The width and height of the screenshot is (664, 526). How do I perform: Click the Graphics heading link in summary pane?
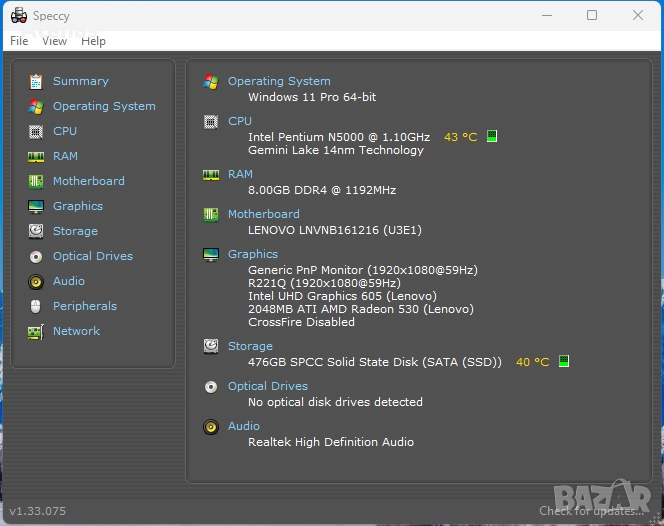(x=253, y=254)
